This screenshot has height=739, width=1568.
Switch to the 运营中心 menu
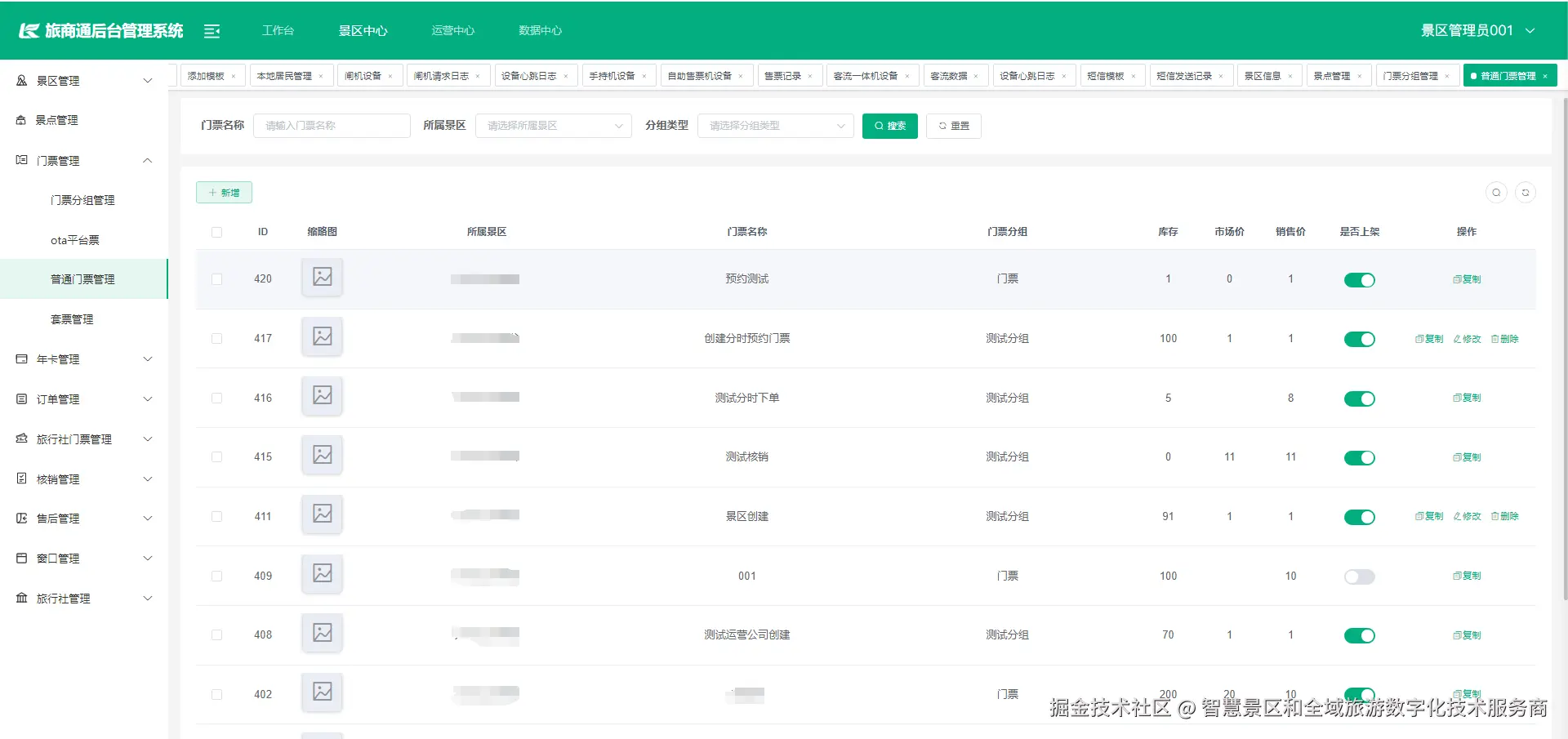coord(452,30)
